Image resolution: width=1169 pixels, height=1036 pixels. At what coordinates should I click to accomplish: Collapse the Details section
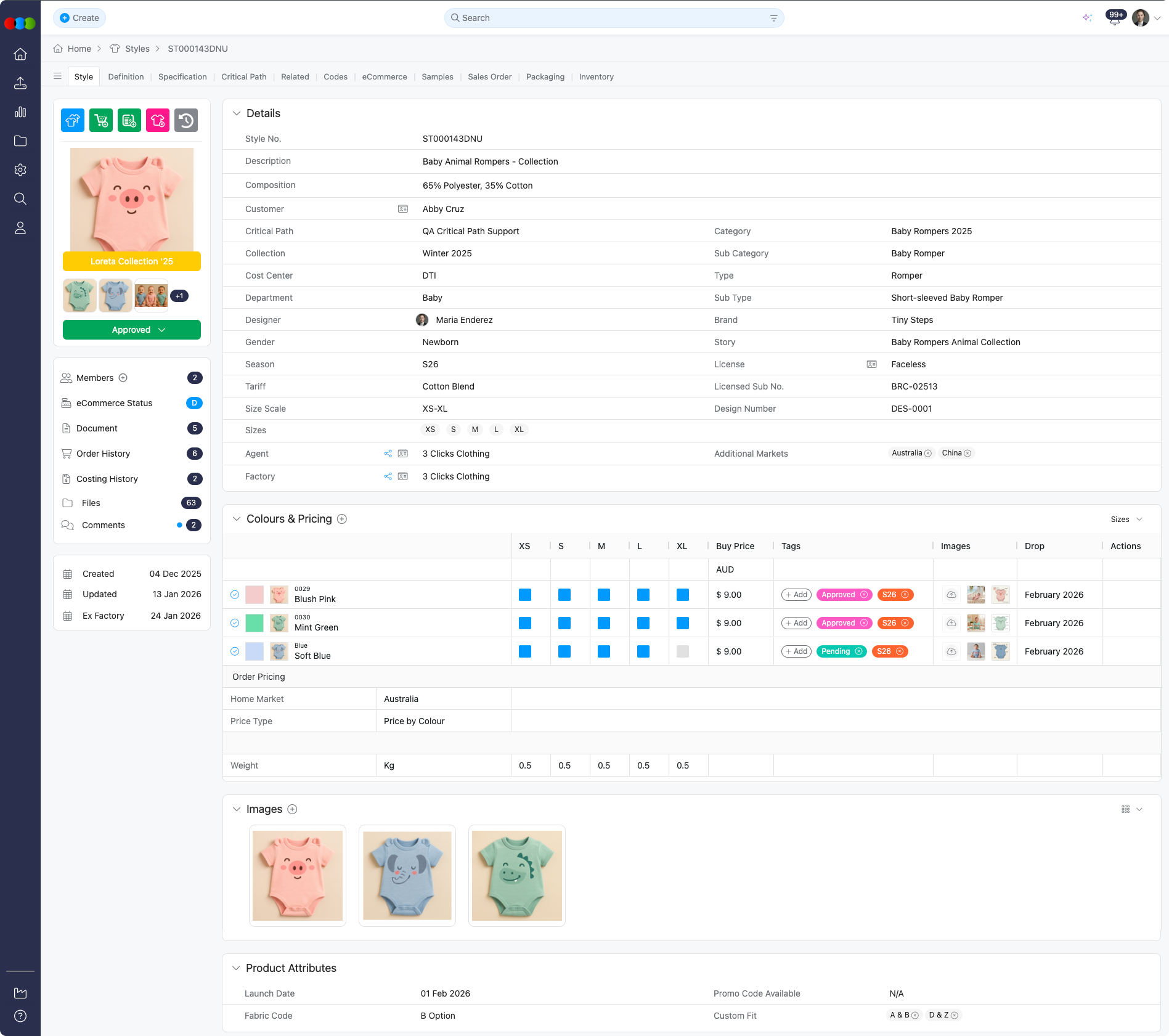pos(236,113)
